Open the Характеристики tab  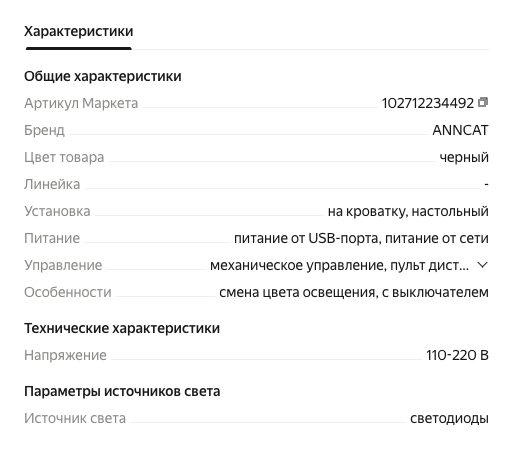pyautogui.click(x=79, y=31)
